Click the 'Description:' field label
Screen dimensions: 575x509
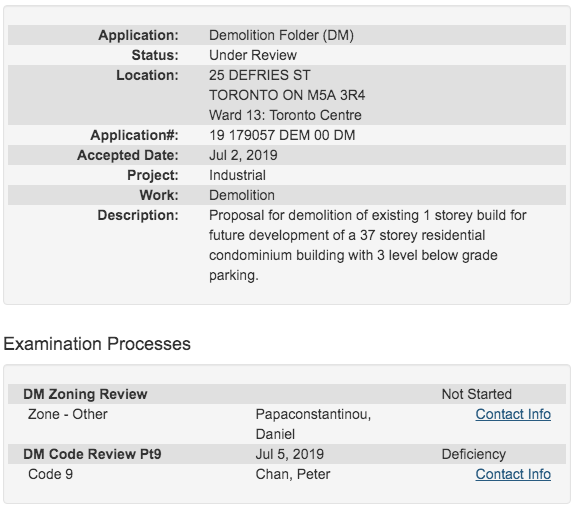pyautogui.click(x=138, y=215)
